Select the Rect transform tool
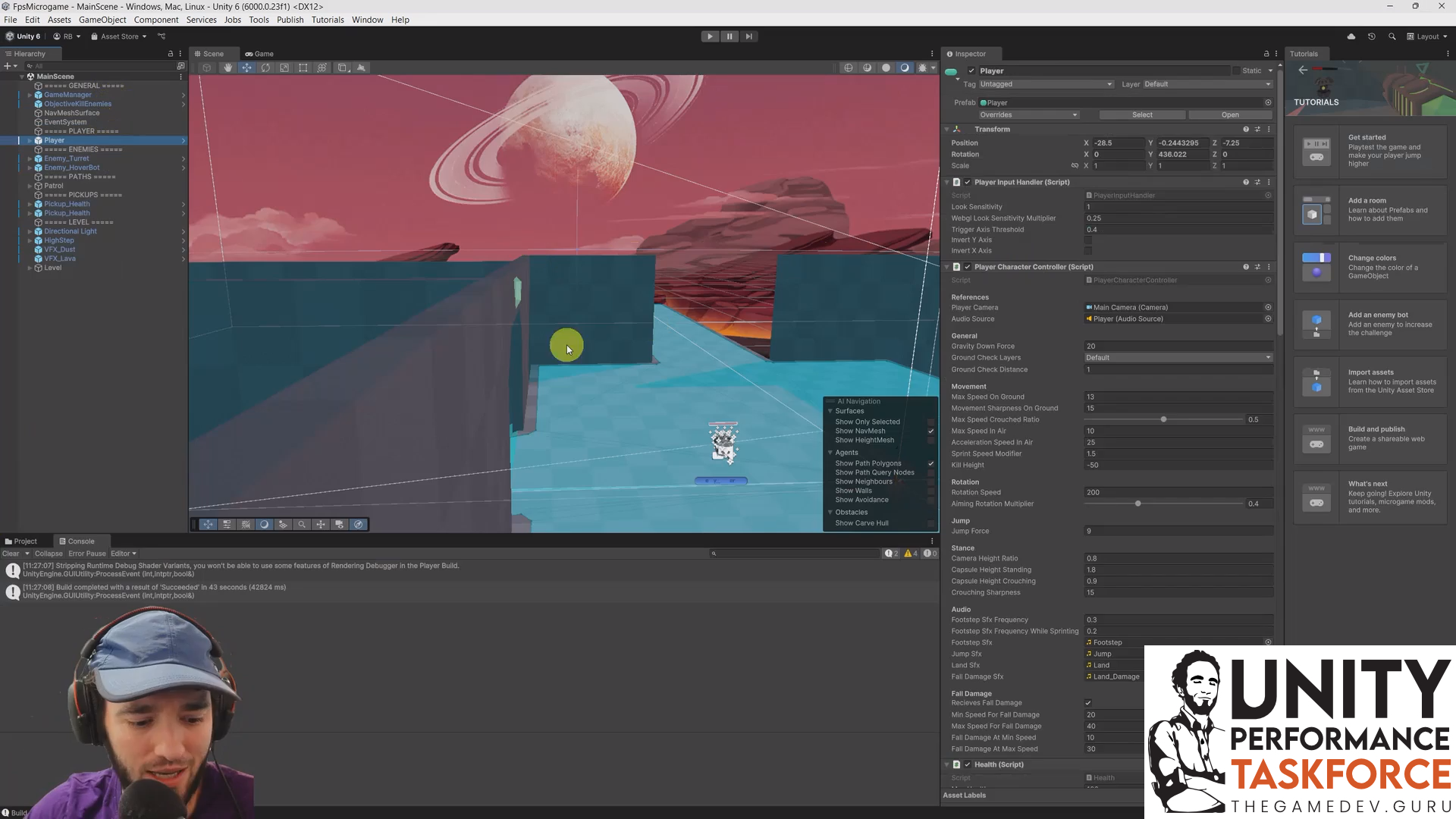The image size is (1456, 819). [303, 67]
